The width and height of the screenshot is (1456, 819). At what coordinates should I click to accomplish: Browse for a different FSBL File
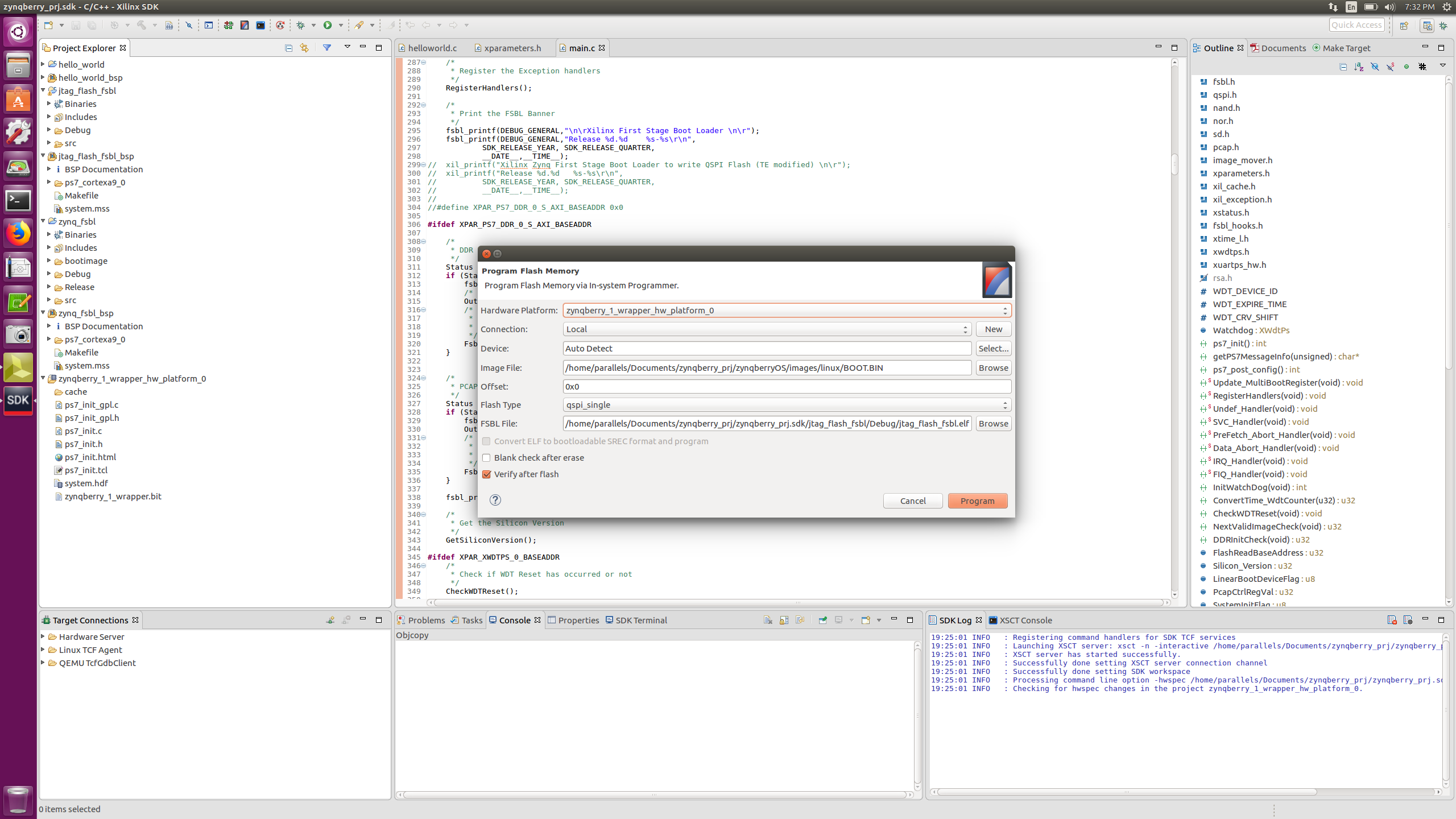pyautogui.click(x=993, y=423)
